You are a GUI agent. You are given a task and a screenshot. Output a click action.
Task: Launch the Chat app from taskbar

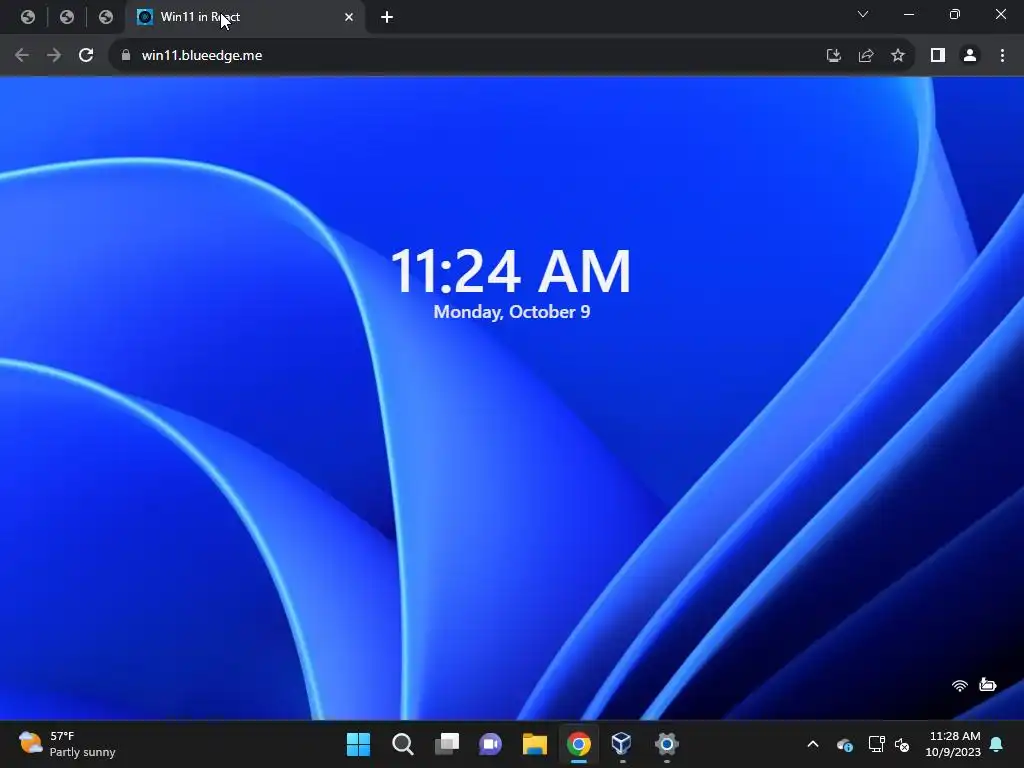[490, 744]
